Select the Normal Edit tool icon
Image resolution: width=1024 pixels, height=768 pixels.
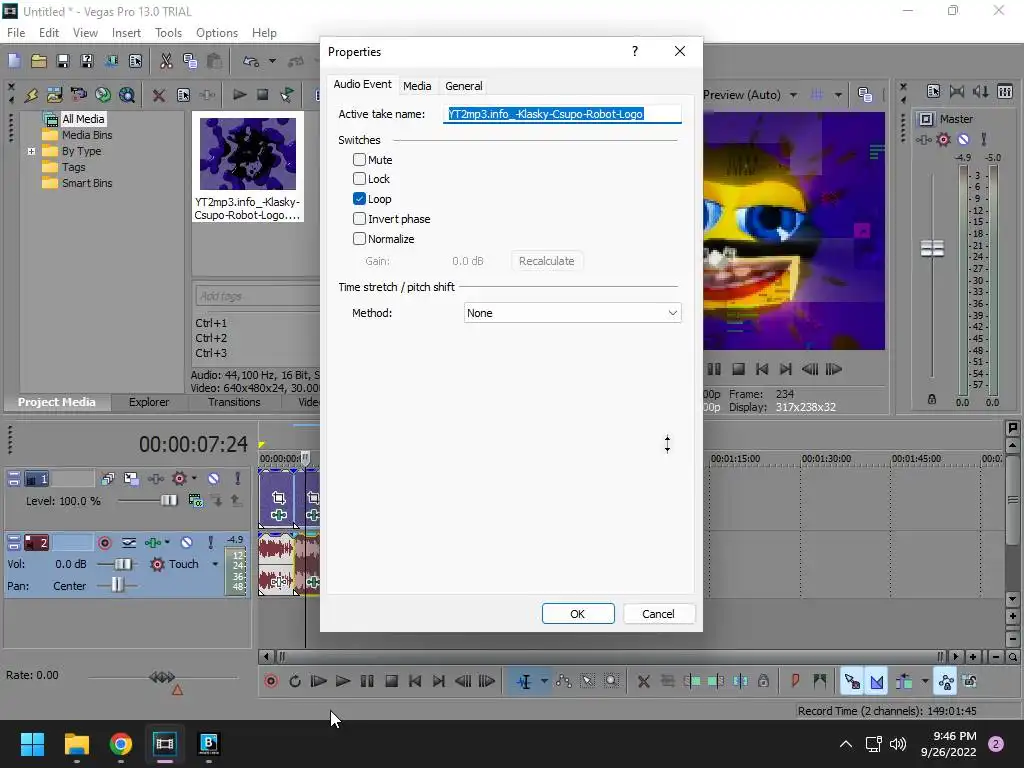coord(524,681)
